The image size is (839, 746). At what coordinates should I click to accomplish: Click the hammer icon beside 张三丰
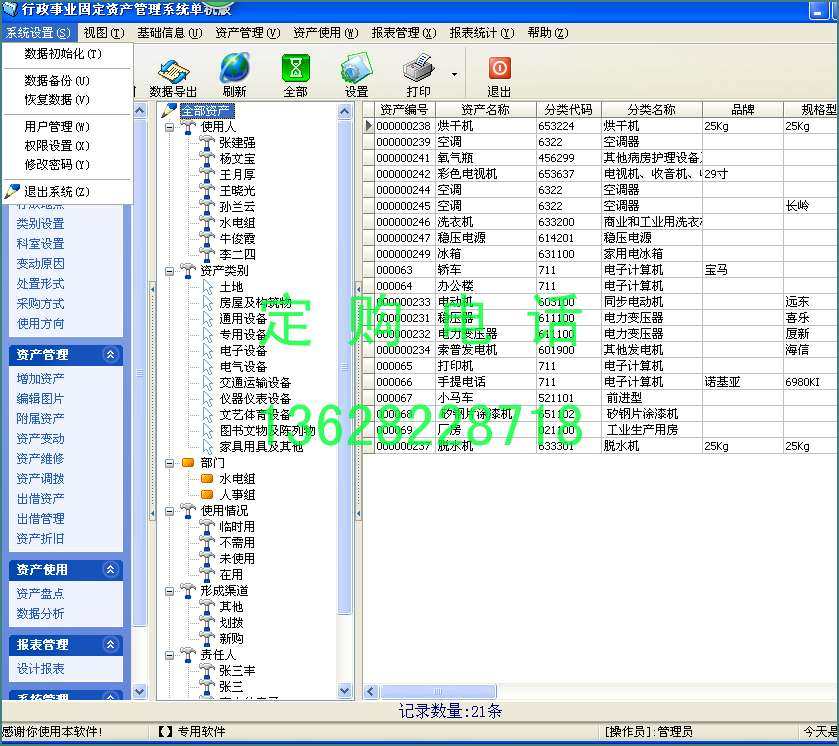tap(207, 670)
